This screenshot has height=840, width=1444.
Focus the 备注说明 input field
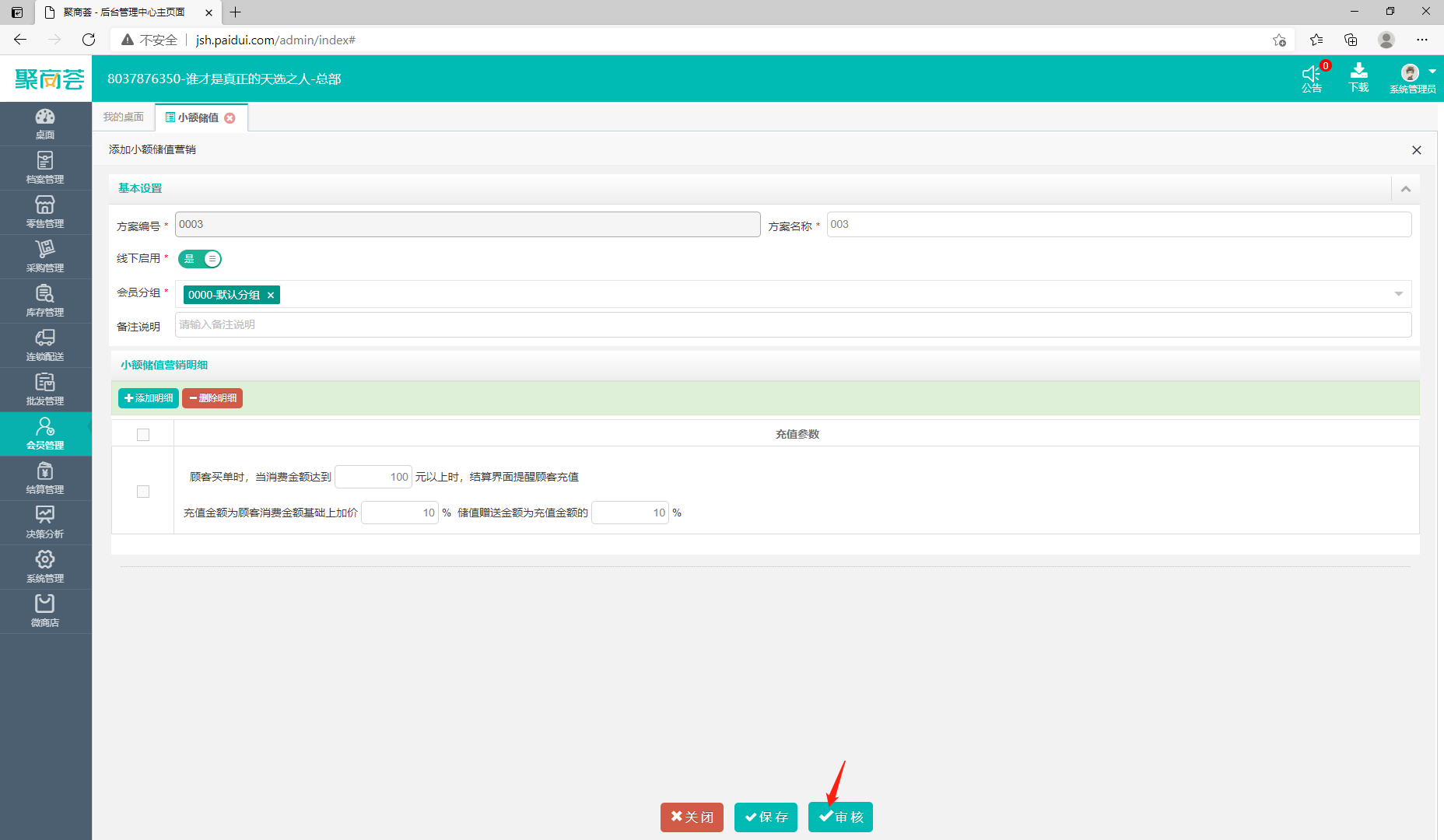coord(793,325)
